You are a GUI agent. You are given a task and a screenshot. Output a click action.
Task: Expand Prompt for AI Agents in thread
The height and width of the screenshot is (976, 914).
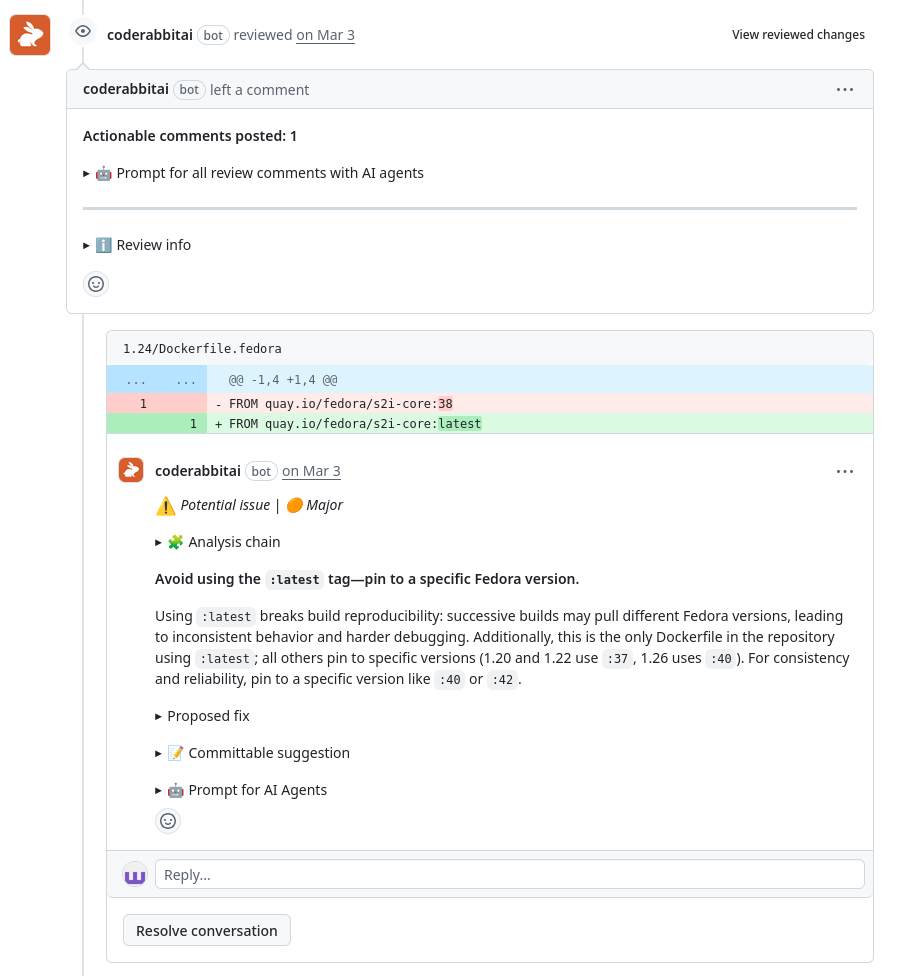point(247,790)
